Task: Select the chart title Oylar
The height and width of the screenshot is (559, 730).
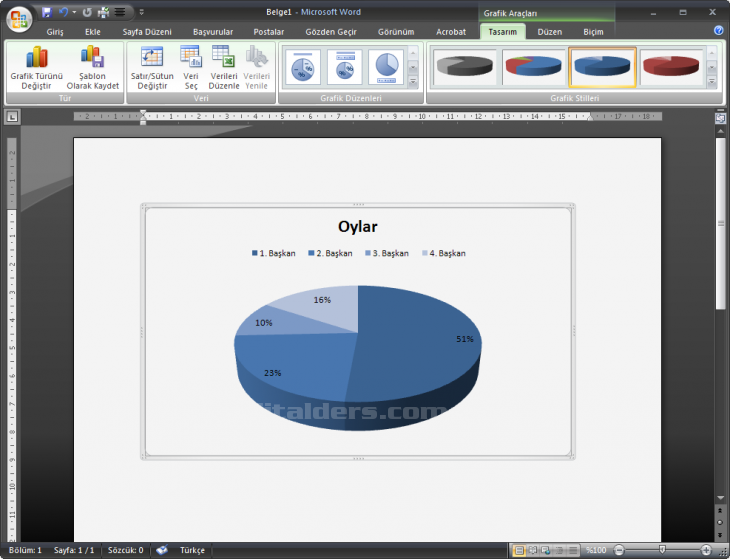Action: (358, 227)
